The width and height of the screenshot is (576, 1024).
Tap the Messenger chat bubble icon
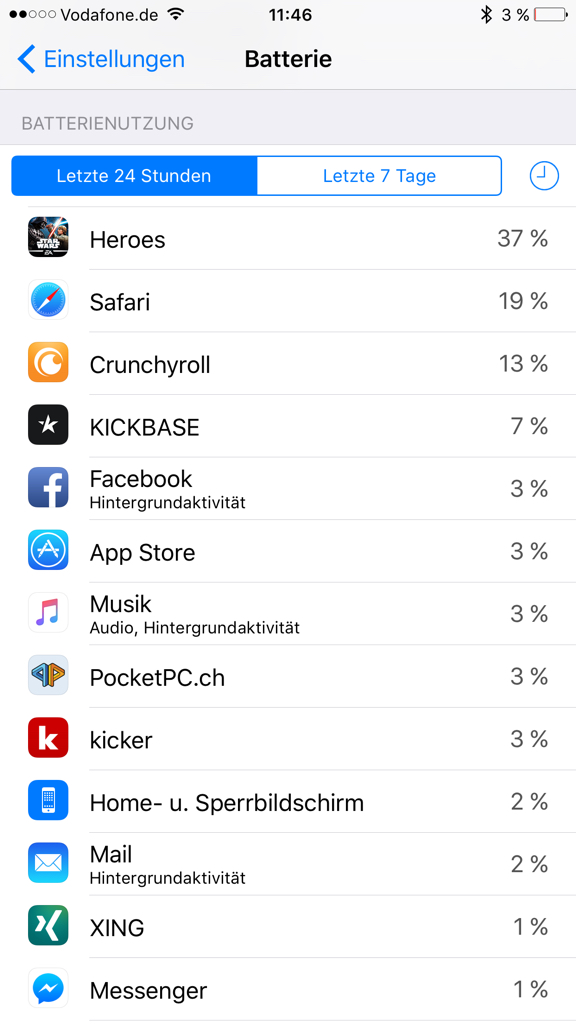pos(48,989)
